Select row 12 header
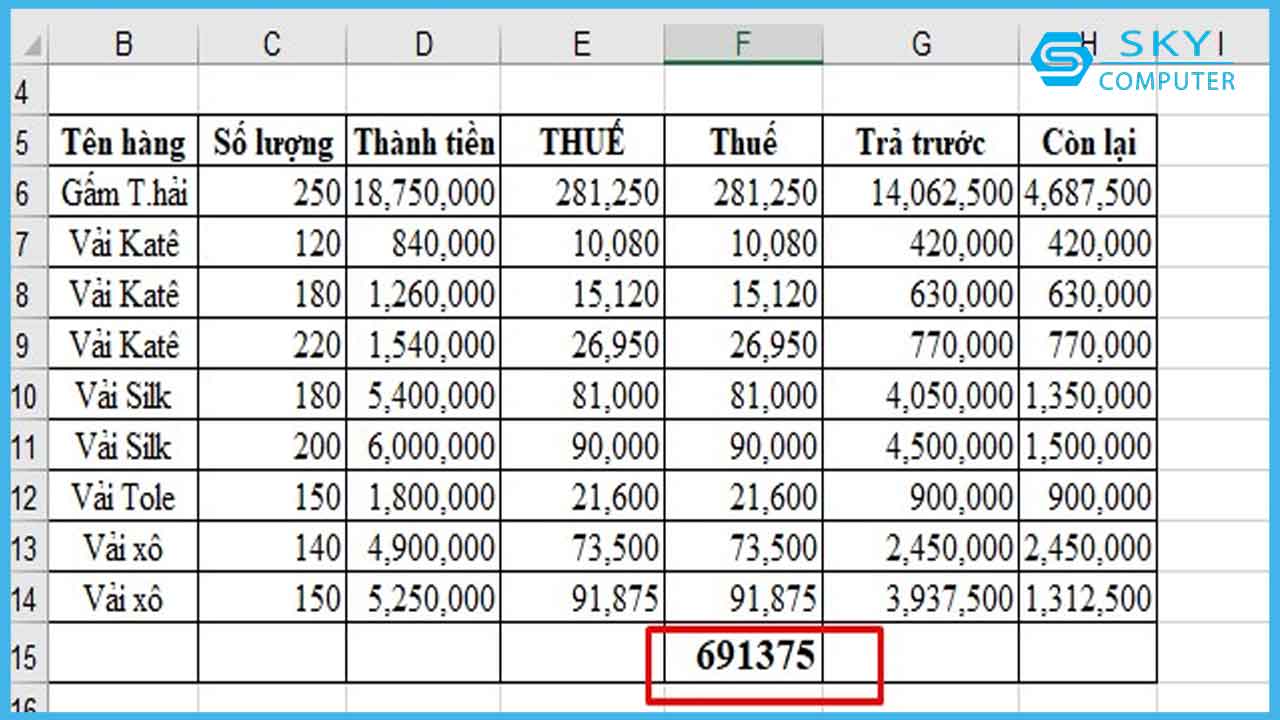 click(28, 497)
